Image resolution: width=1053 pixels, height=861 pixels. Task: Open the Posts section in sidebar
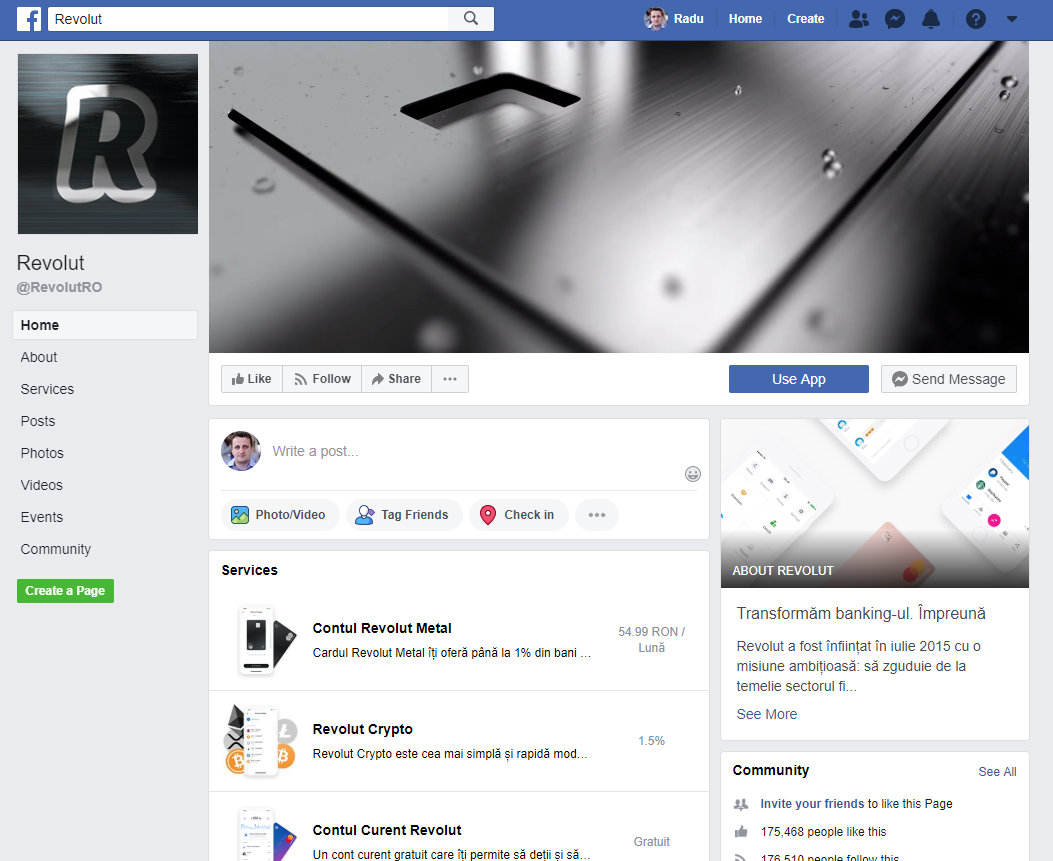[38, 421]
